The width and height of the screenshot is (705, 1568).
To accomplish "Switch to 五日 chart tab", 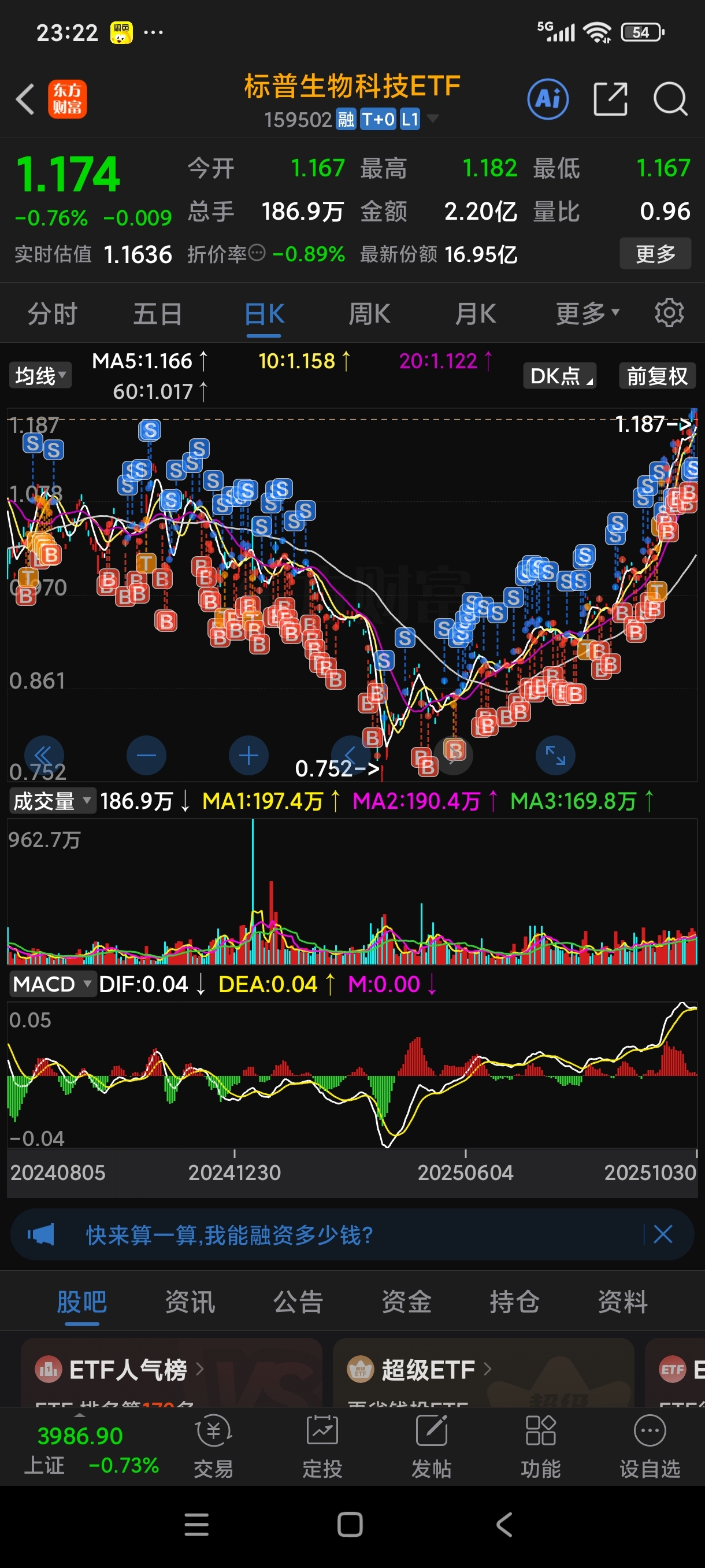I will (158, 313).
